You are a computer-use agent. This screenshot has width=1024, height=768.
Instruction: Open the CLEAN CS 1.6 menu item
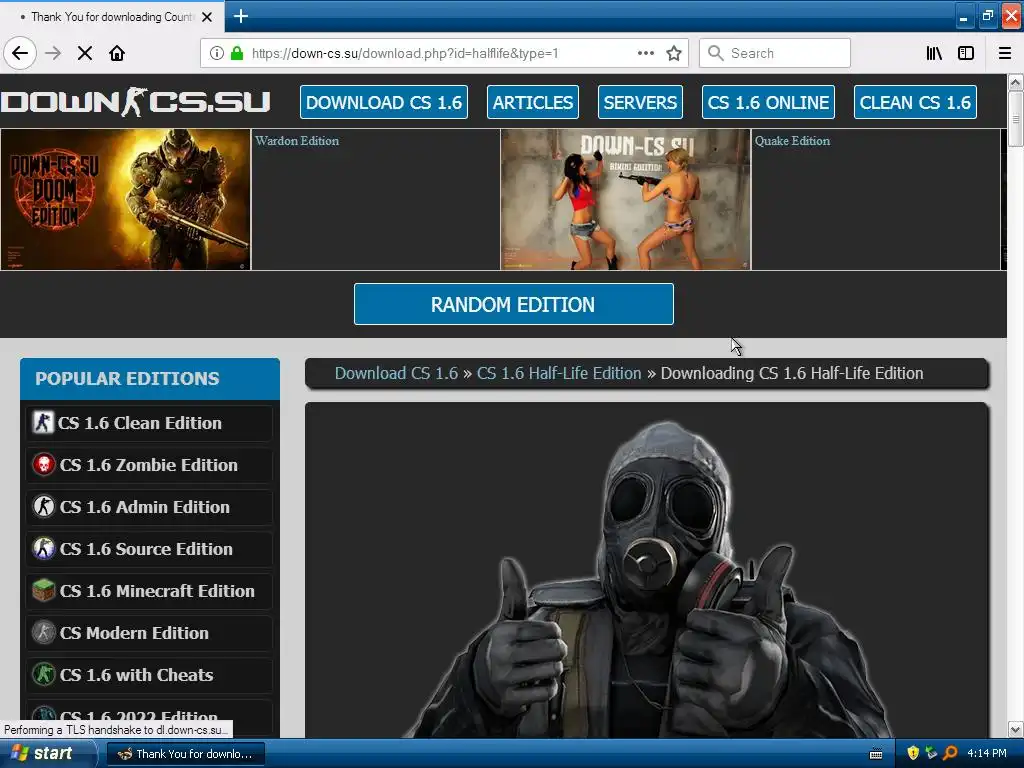(915, 102)
